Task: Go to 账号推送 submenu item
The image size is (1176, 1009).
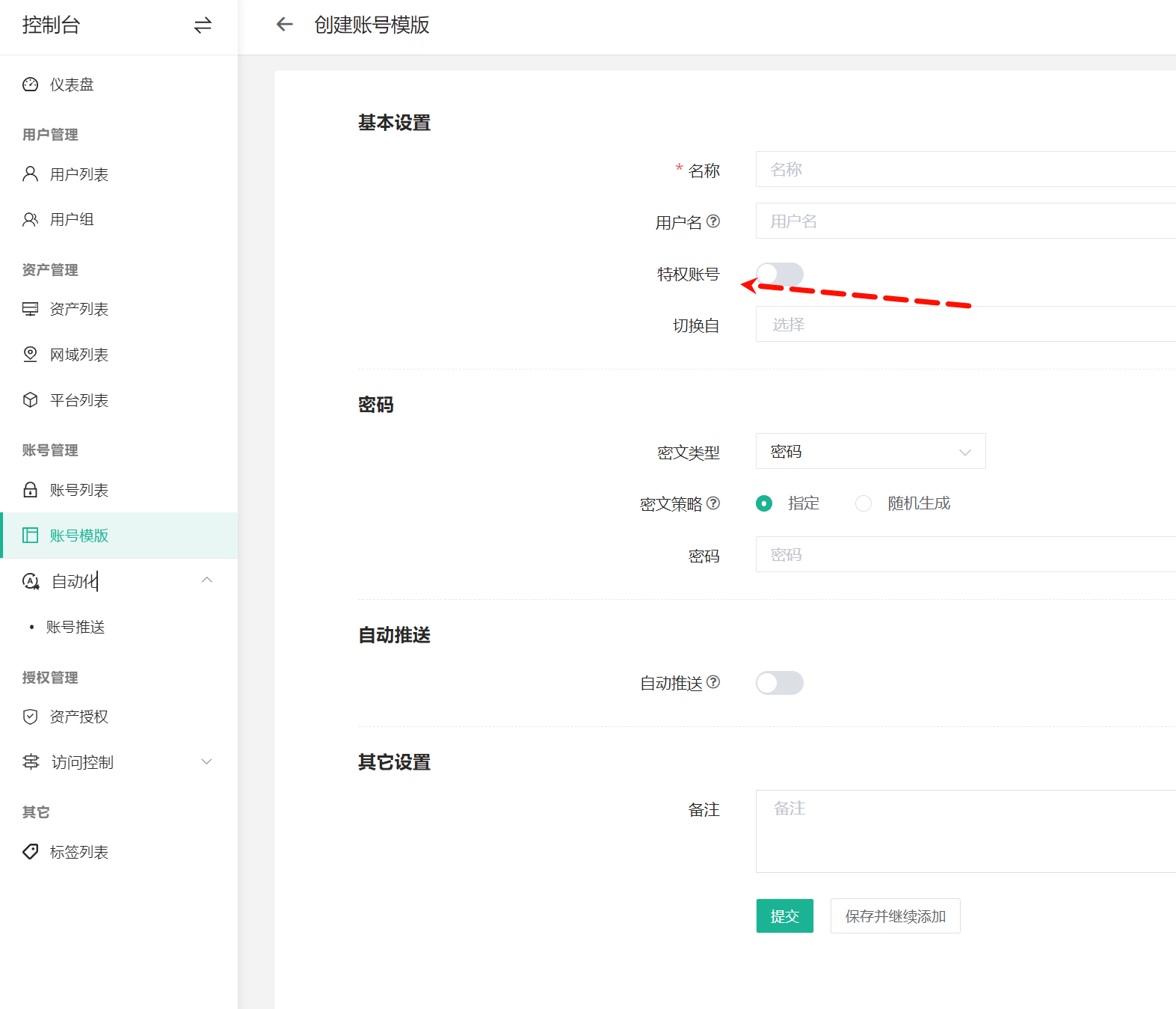Action: click(76, 627)
